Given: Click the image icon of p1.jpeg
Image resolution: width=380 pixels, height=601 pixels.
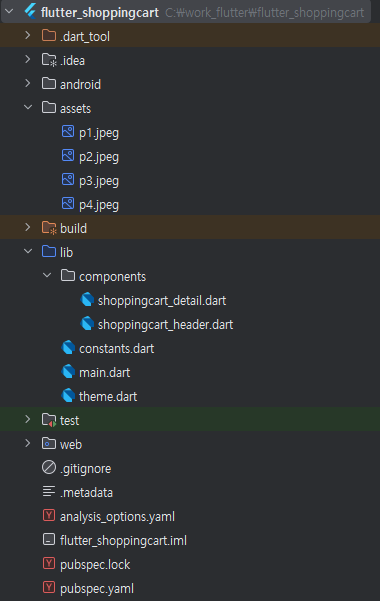Looking at the screenshot, I should 68,131.
